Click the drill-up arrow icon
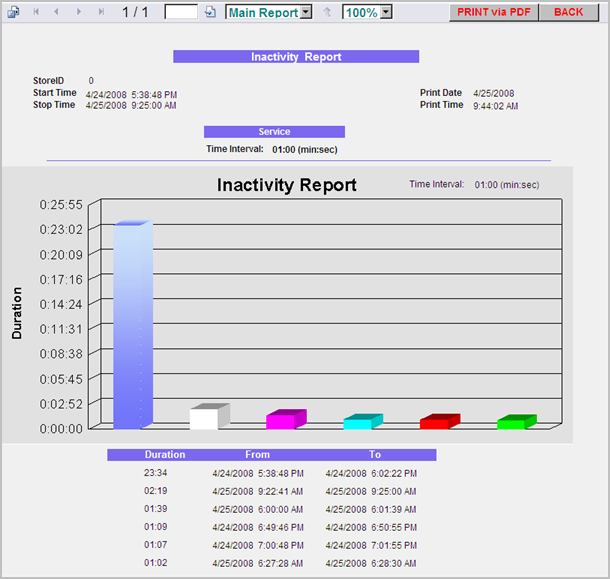The width and height of the screenshot is (610, 579). click(327, 12)
